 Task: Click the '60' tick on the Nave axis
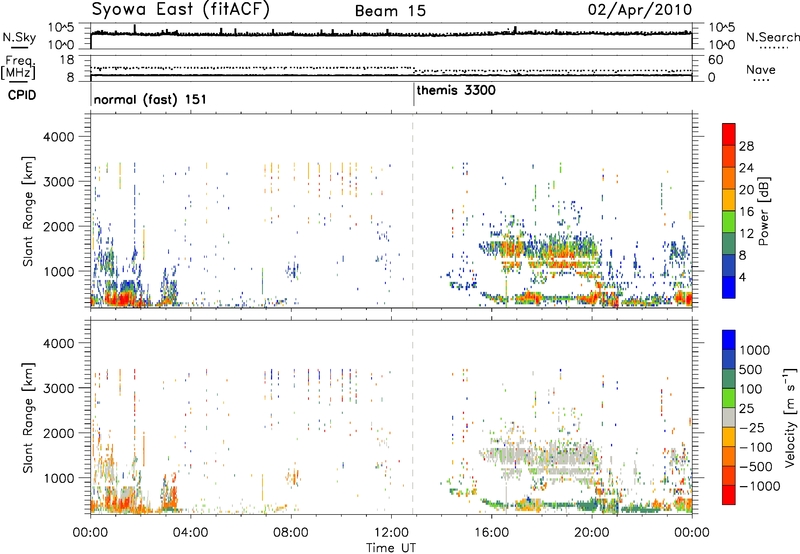pos(715,60)
